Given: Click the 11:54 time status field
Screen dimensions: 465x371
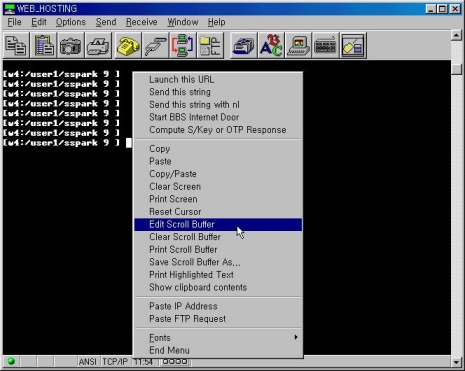Looking at the screenshot, I should tap(144, 362).
